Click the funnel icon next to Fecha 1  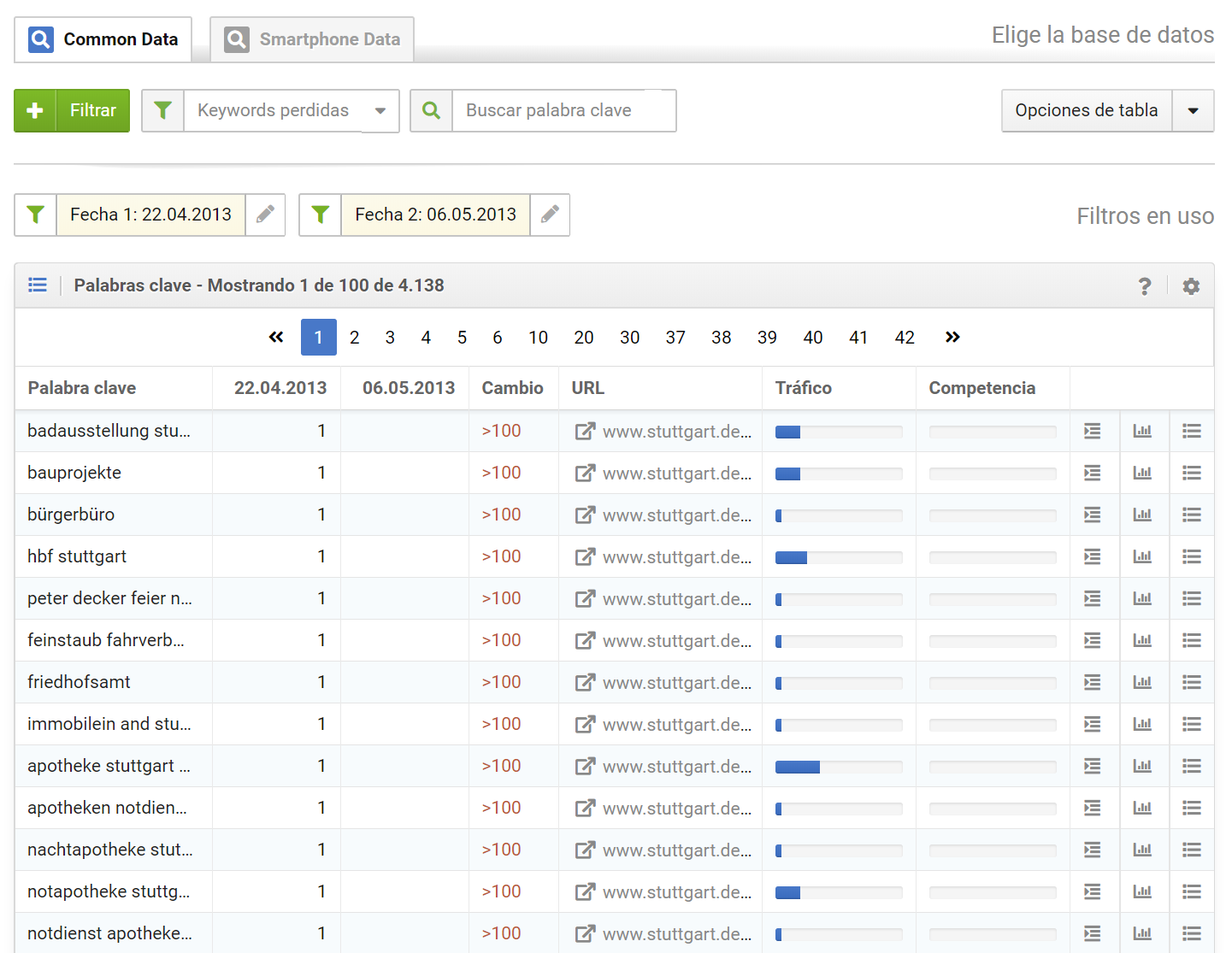(x=36, y=215)
